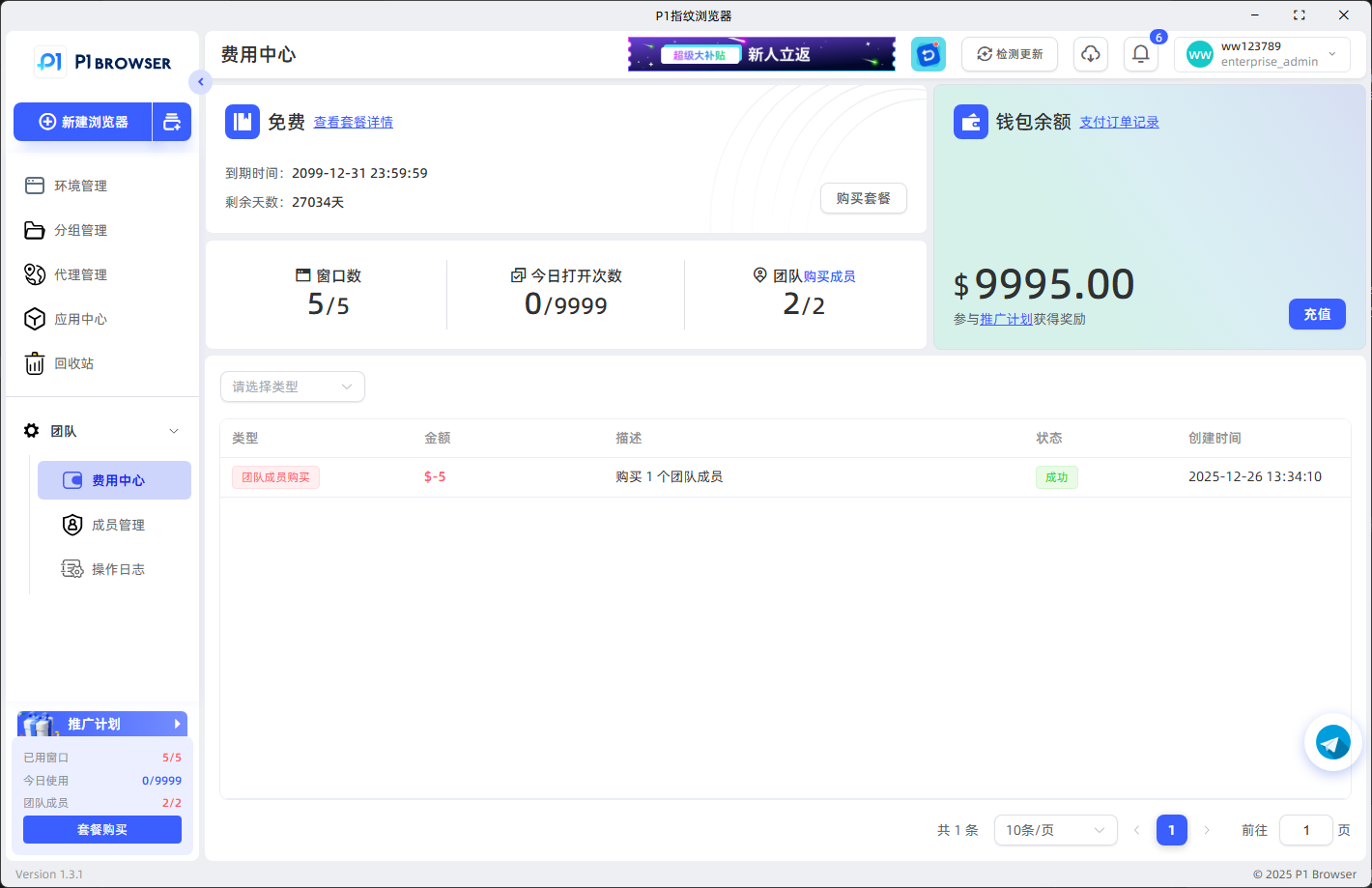The width and height of the screenshot is (1372, 888).
Task: Open 应用中心 in the sidebar
Action: pos(80,319)
